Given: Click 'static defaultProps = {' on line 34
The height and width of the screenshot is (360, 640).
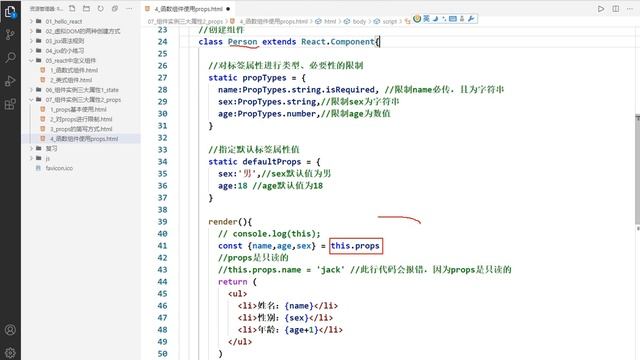Looking at the screenshot, I should pyautogui.click(x=264, y=162).
